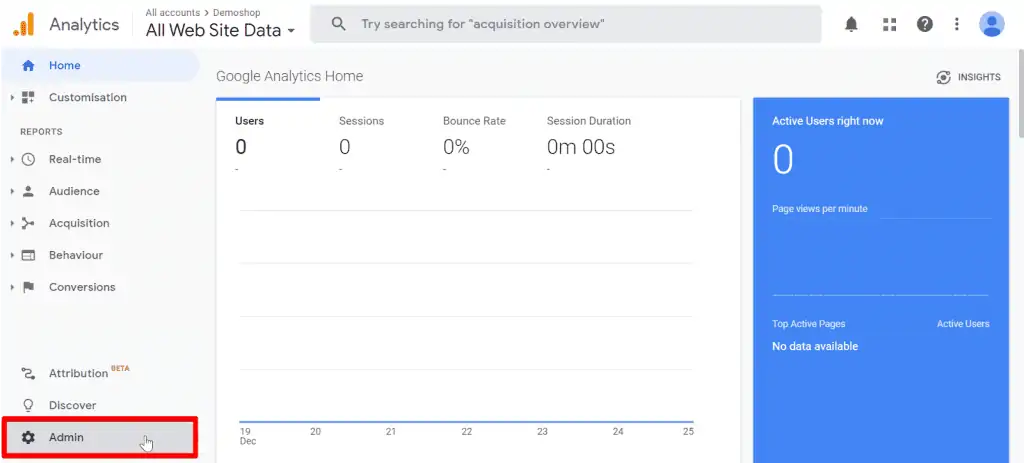Image resolution: width=1024 pixels, height=463 pixels.
Task: Click the INSIGHTS button
Action: click(968, 77)
